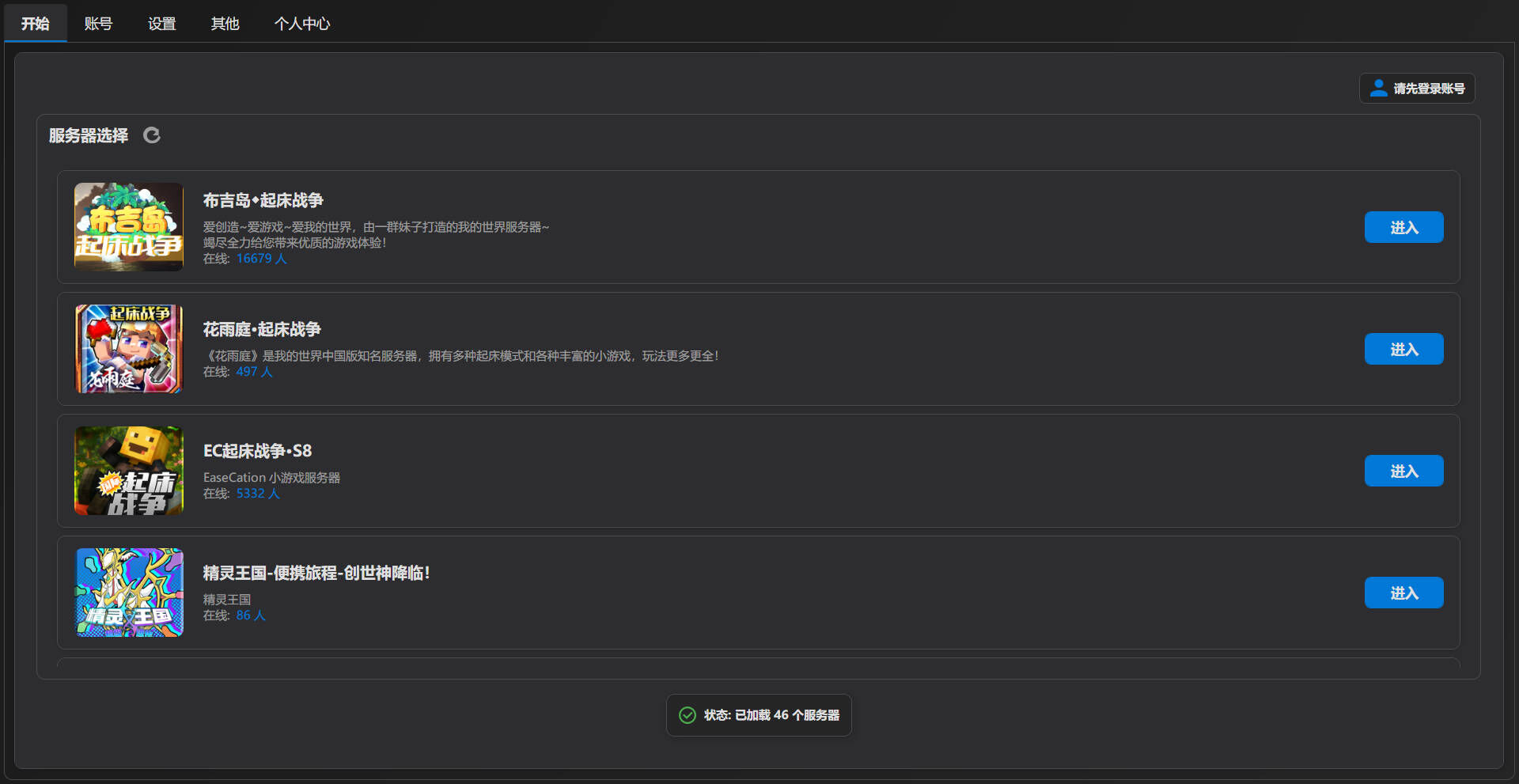The height and width of the screenshot is (784, 1519).
Task: Select the 精灵王国 server image
Action: pyautogui.click(x=129, y=593)
